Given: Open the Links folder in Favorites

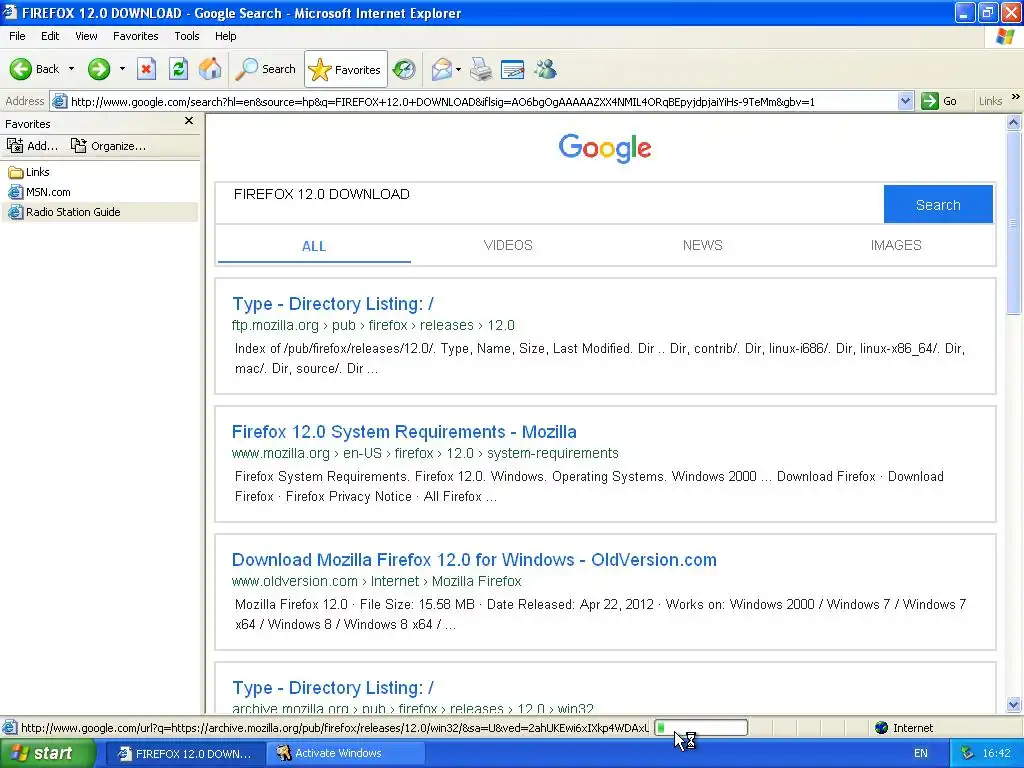Looking at the screenshot, I should 29,172.
